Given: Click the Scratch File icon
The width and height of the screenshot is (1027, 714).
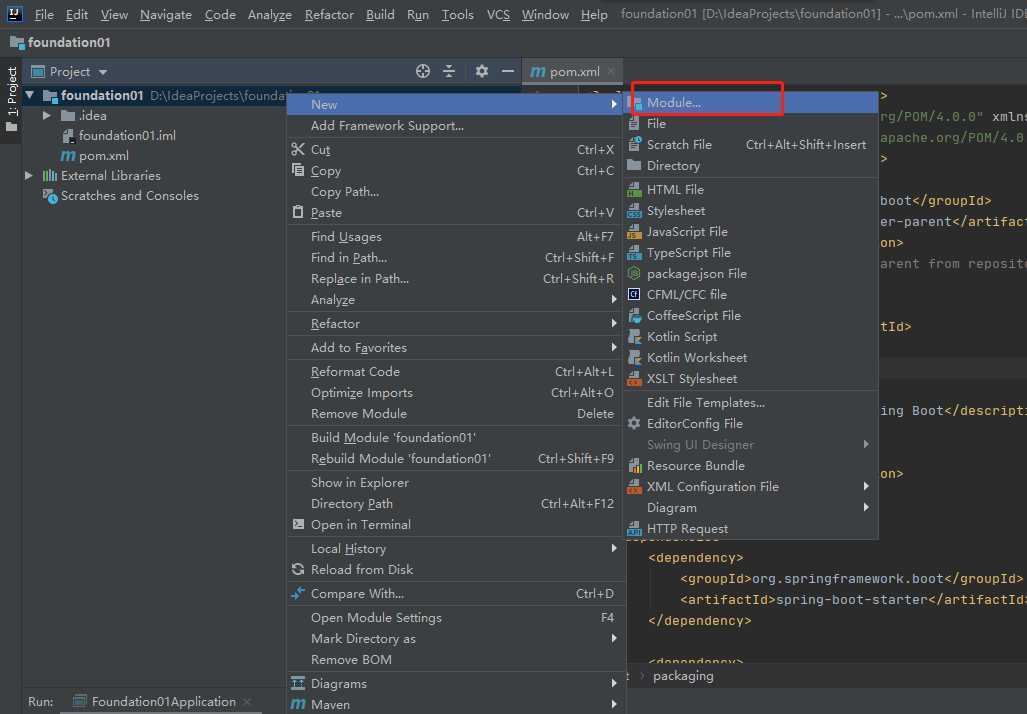Looking at the screenshot, I should [x=634, y=144].
